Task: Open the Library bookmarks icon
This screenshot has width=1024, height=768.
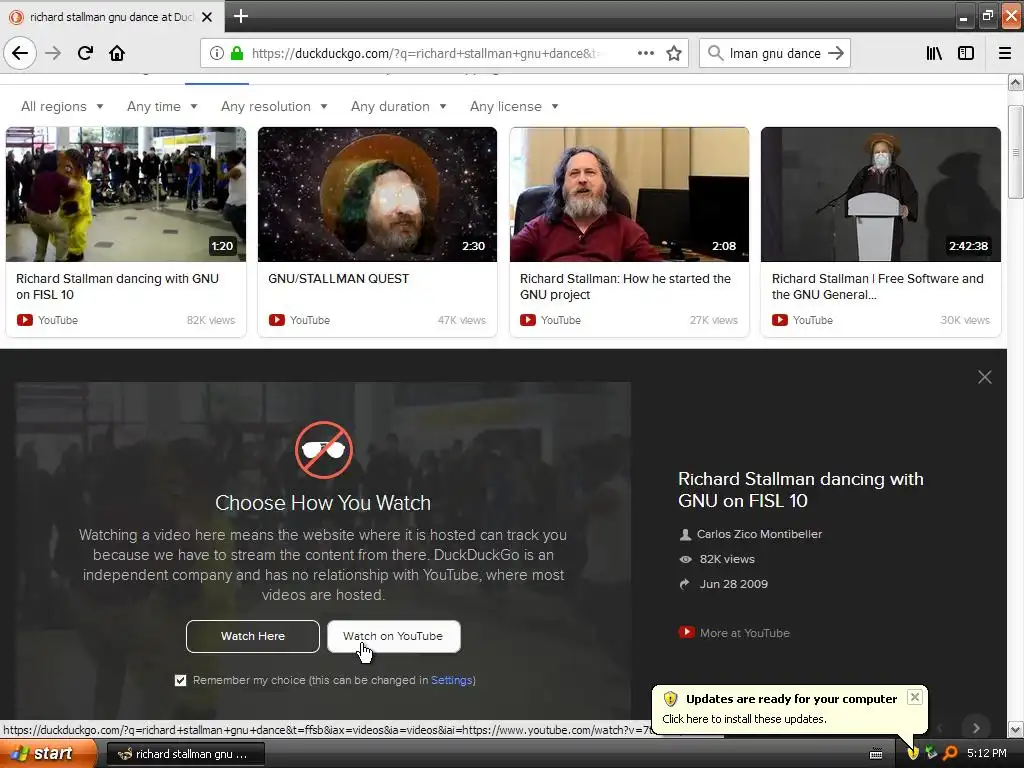Action: [934, 53]
